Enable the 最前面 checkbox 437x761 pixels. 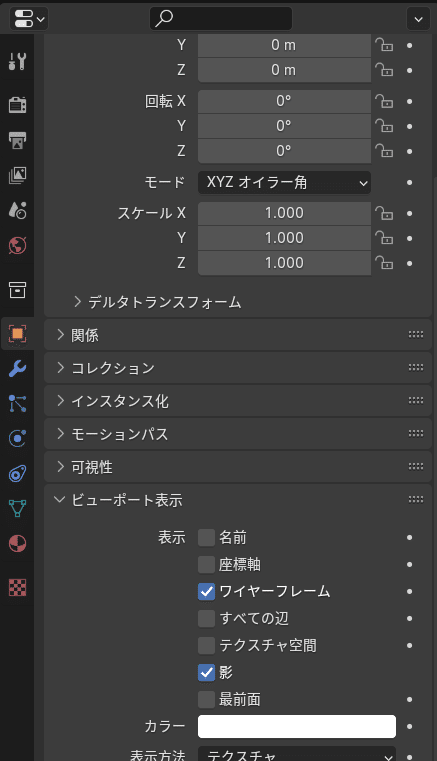point(206,699)
